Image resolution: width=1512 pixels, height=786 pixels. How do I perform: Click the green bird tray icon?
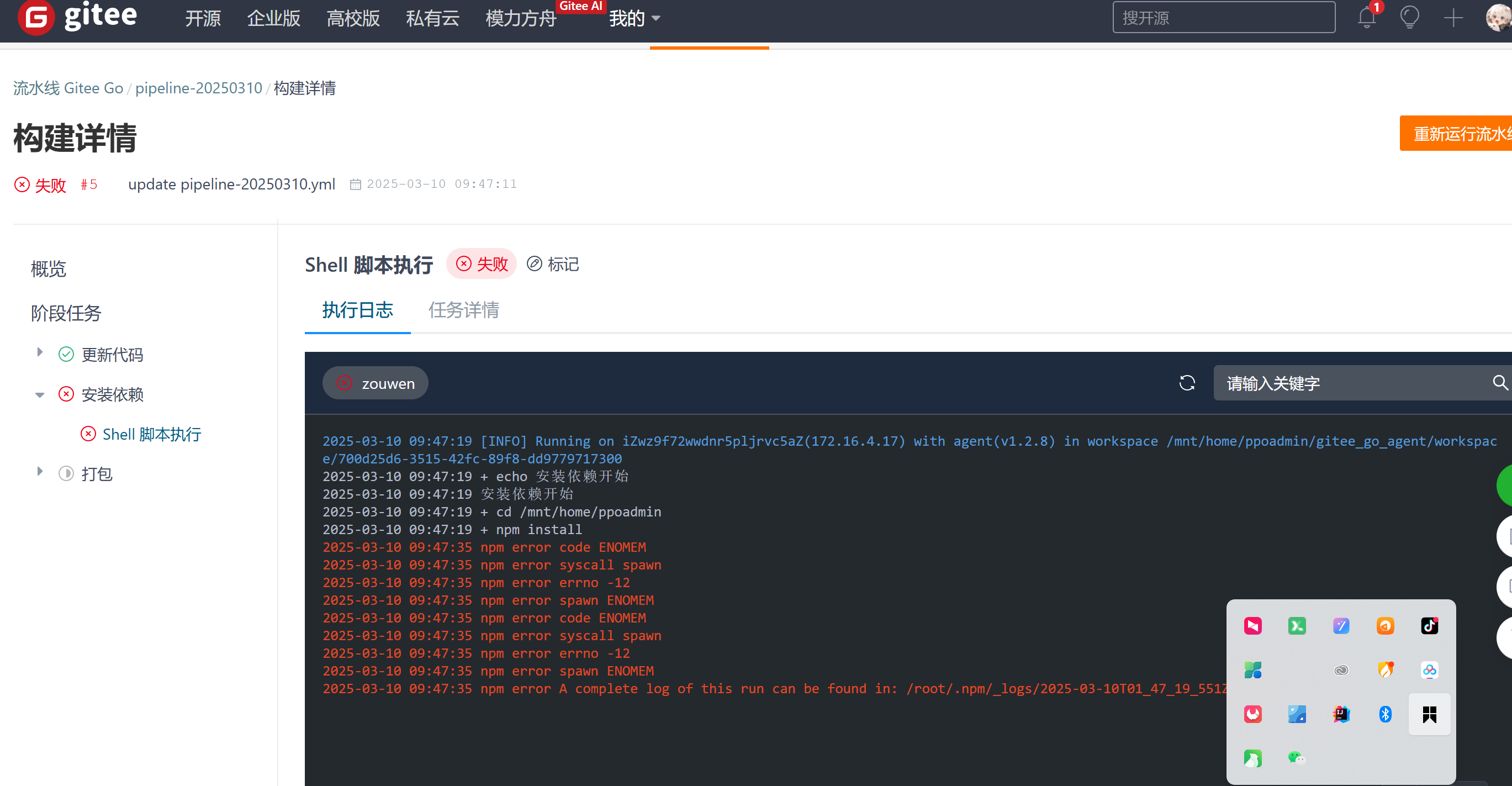coord(1252,758)
